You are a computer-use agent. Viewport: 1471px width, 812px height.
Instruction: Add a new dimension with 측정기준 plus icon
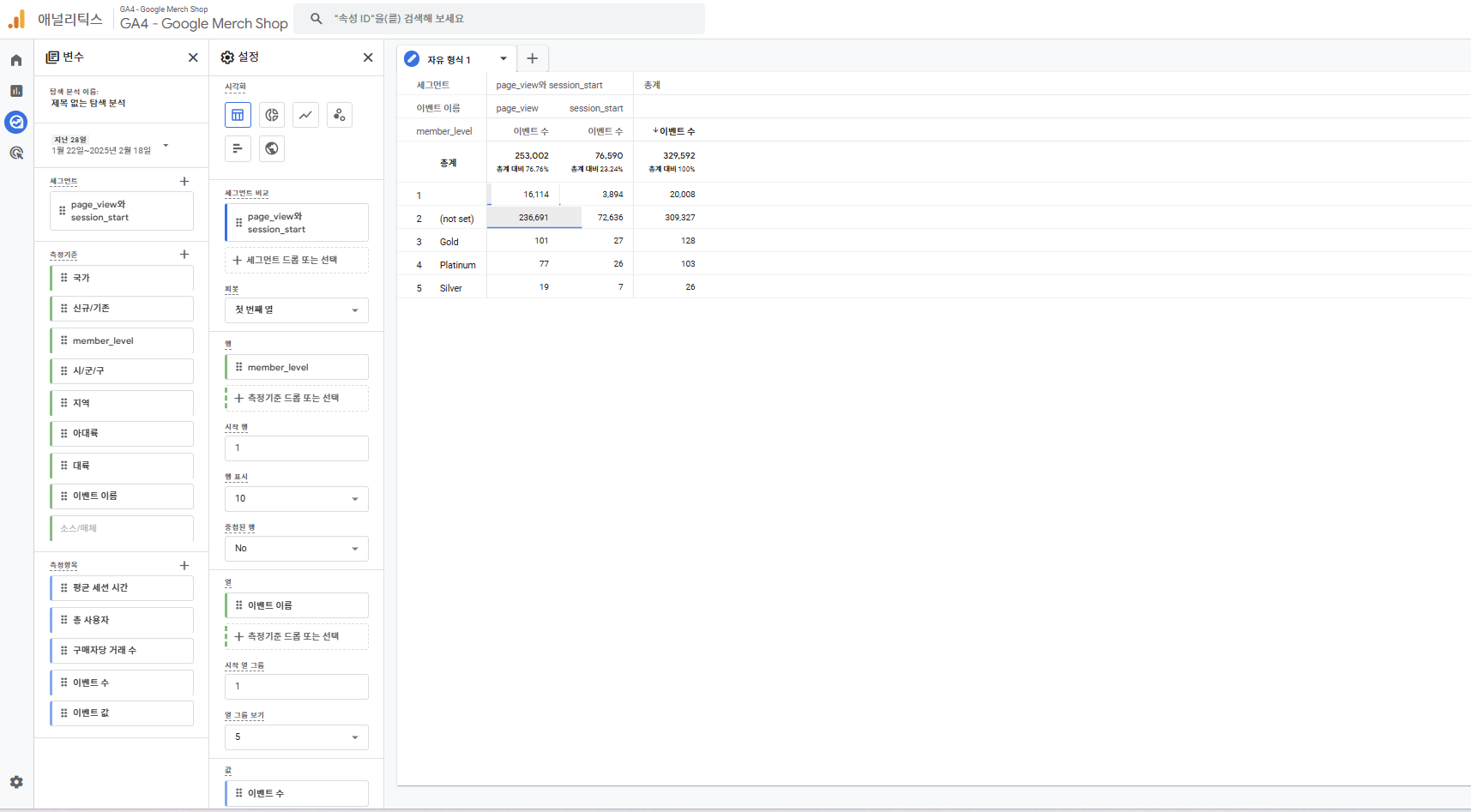[184, 255]
